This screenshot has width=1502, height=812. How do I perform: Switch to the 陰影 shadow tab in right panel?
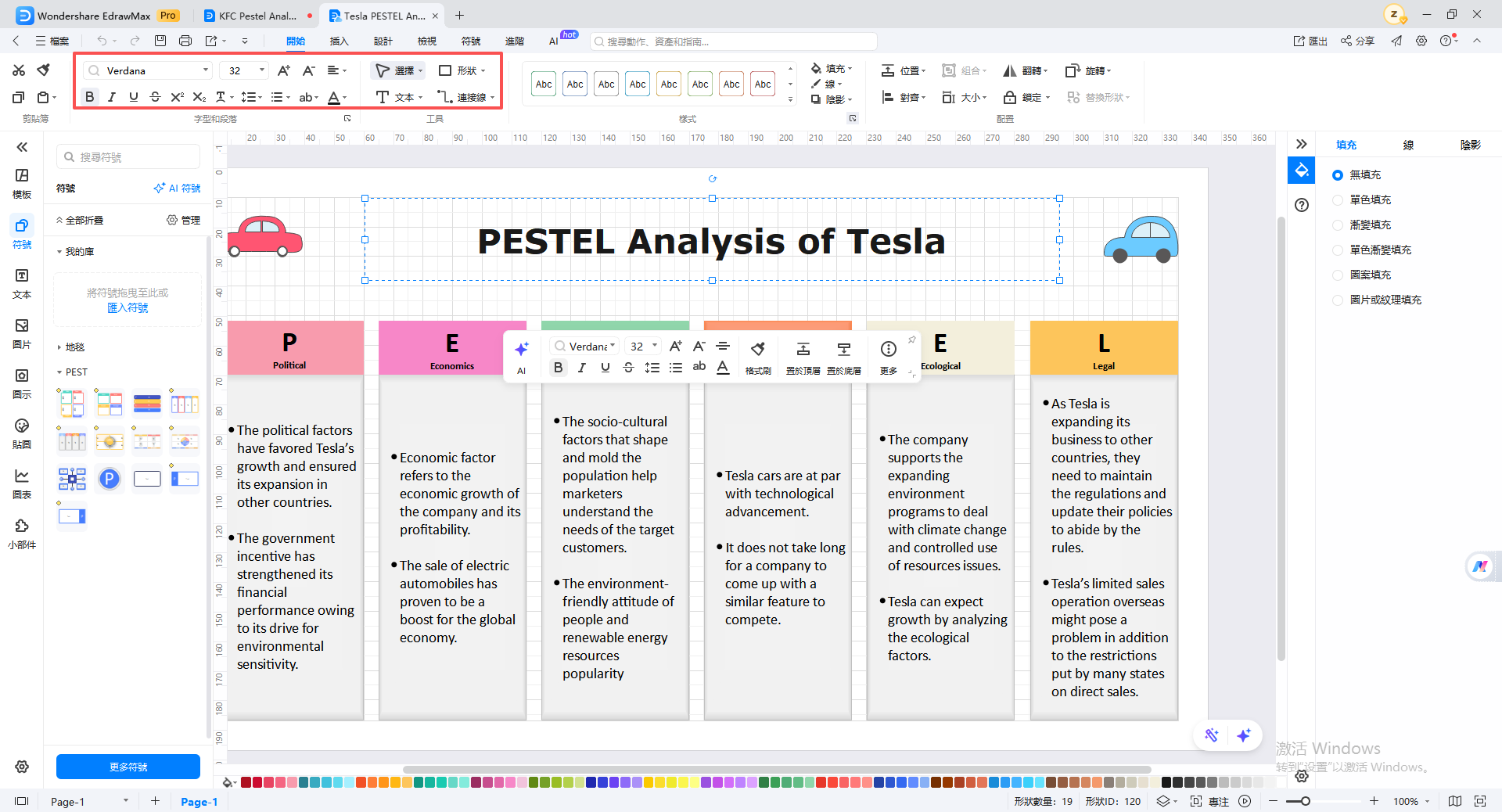[x=1470, y=145]
